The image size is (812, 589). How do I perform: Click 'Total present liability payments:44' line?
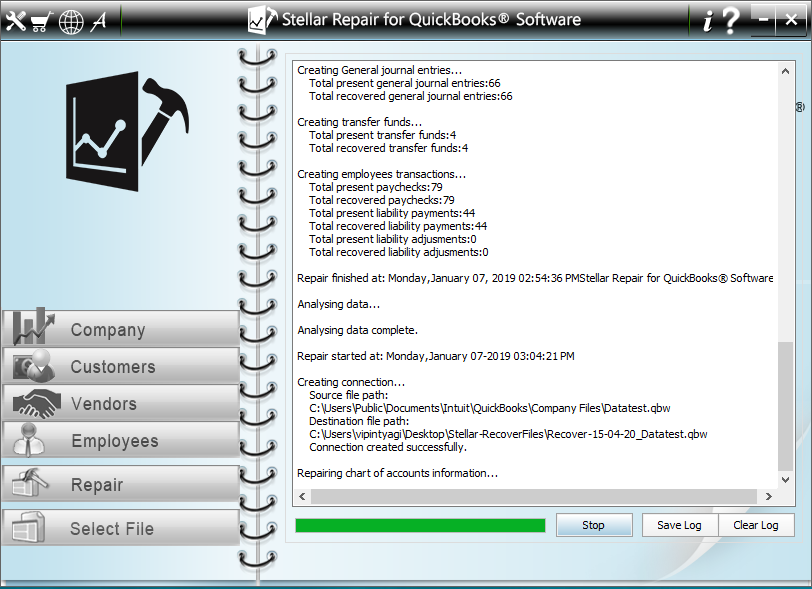392,213
